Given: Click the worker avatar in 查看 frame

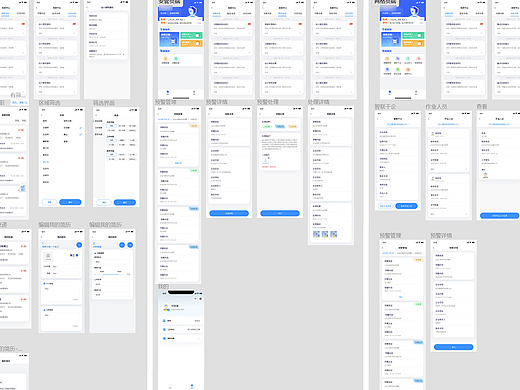Looking at the screenshot, I should pyautogui.click(x=485, y=175).
